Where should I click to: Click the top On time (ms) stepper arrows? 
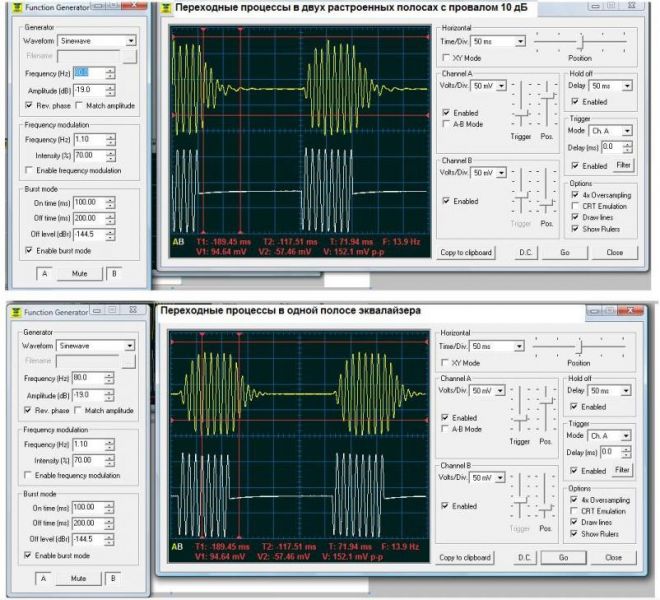click(110, 203)
